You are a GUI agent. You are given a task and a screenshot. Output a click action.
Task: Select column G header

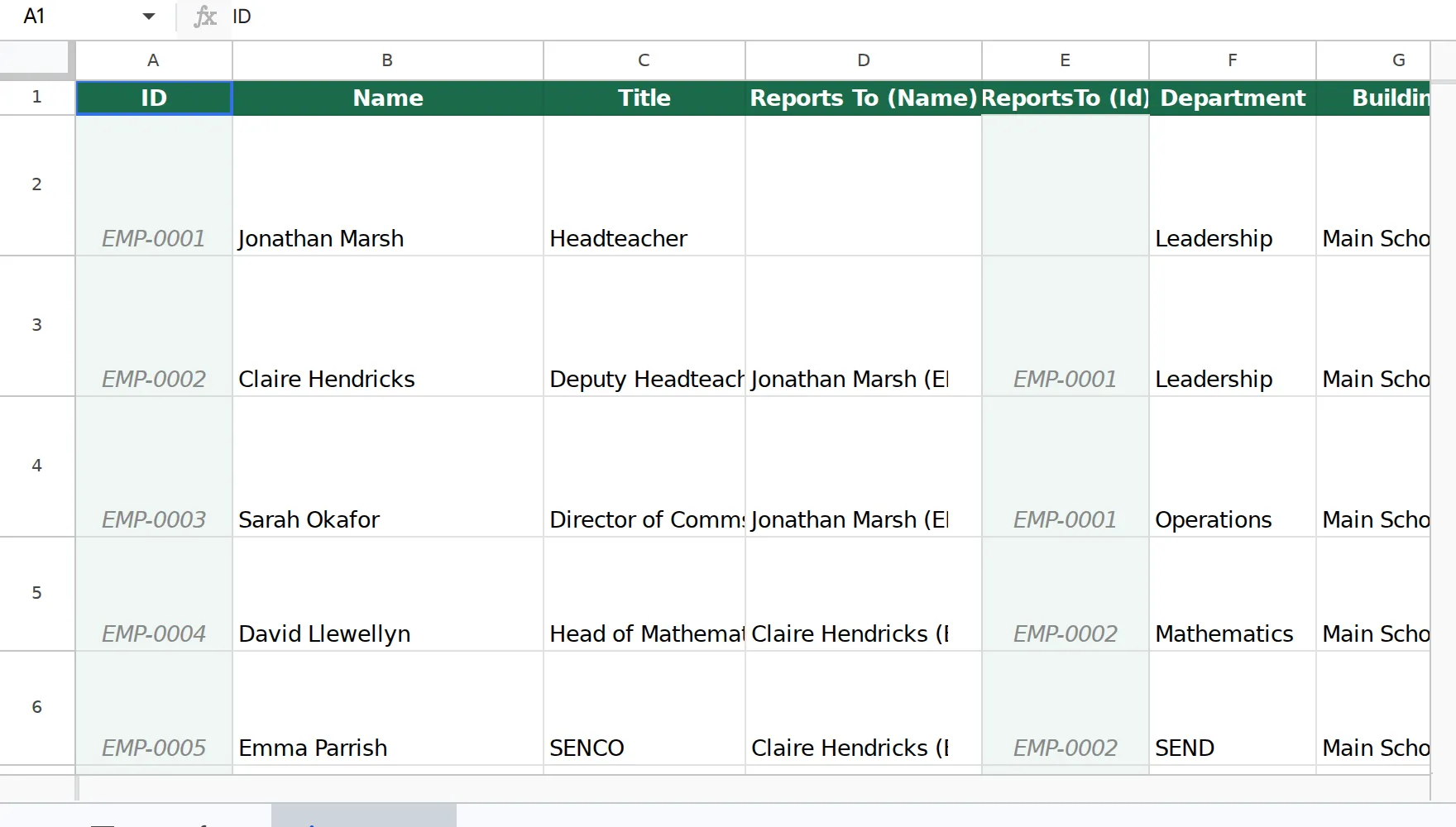pos(1373,60)
